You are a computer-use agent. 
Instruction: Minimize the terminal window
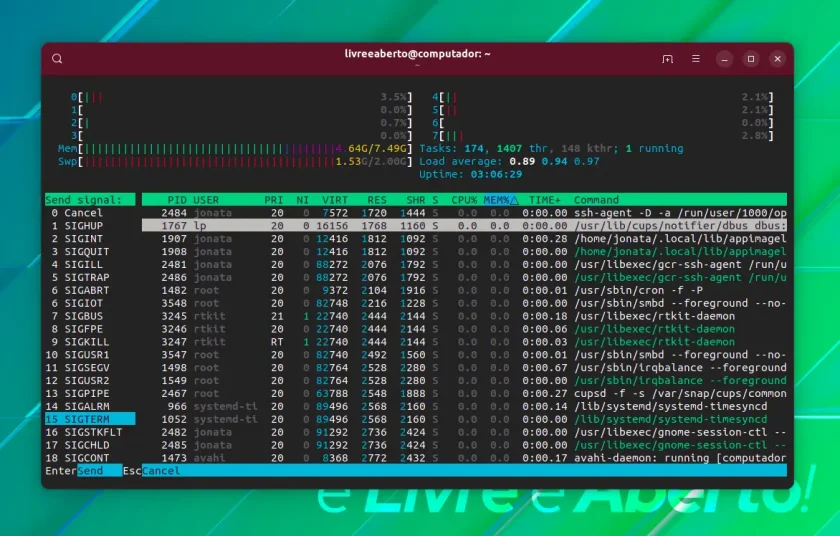click(x=724, y=59)
